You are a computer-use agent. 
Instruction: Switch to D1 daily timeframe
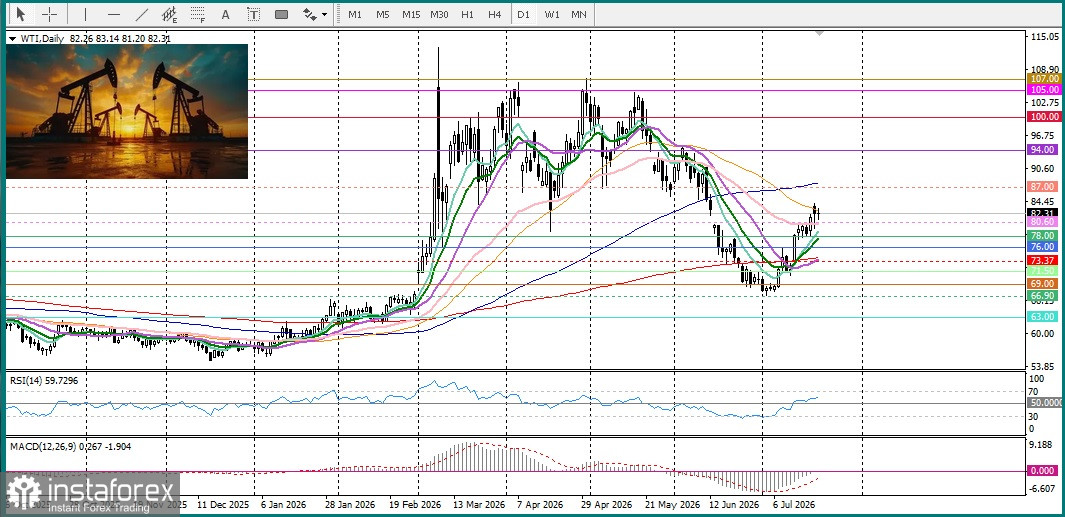tap(522, 14)
